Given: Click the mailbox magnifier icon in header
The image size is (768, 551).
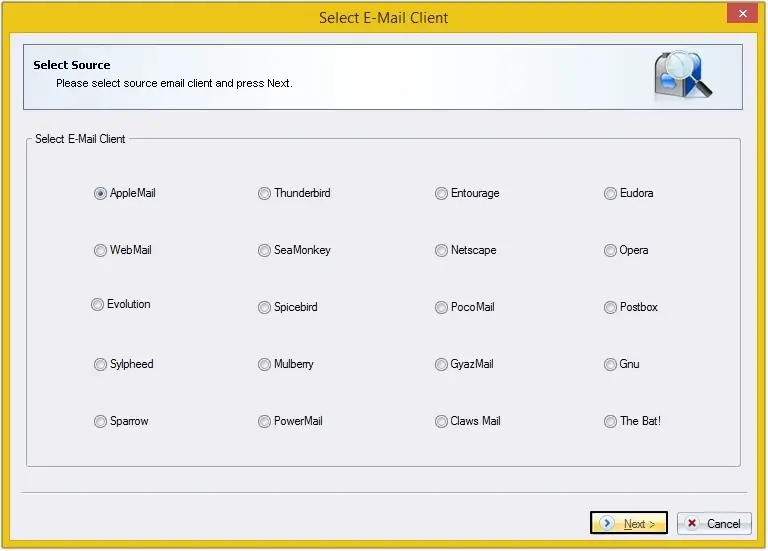Looking at the screenshot, I should pyautogui.click(x=682, y=76).
